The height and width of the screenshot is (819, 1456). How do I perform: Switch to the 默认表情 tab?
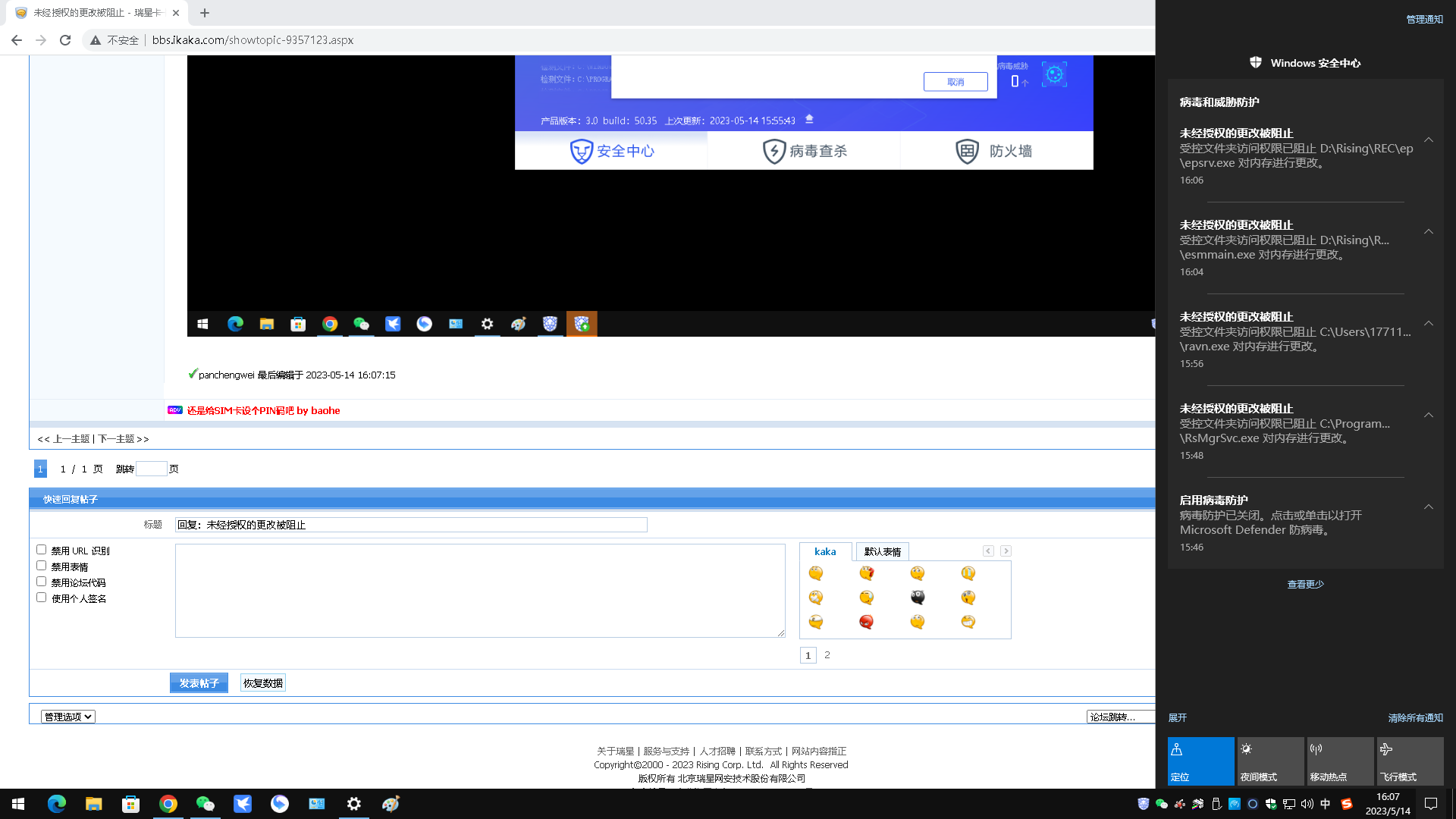882,551
